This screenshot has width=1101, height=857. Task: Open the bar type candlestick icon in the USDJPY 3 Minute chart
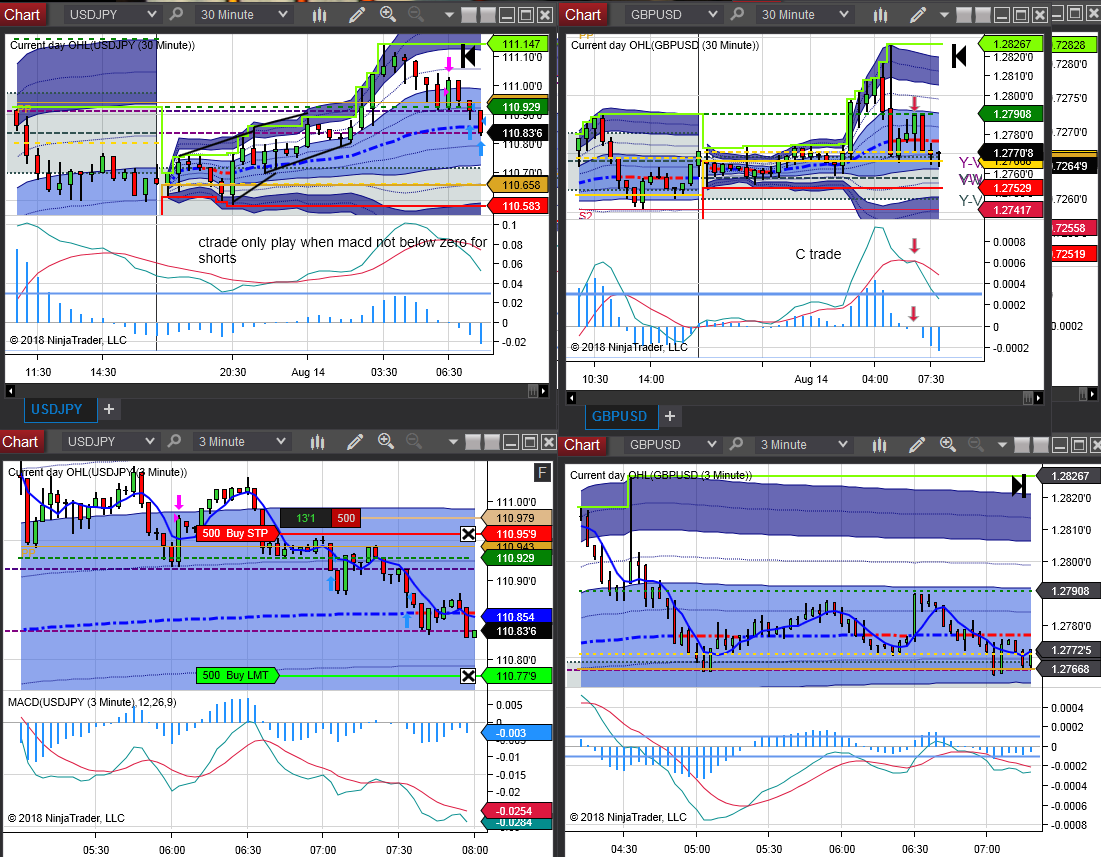(x=317, y=441)
